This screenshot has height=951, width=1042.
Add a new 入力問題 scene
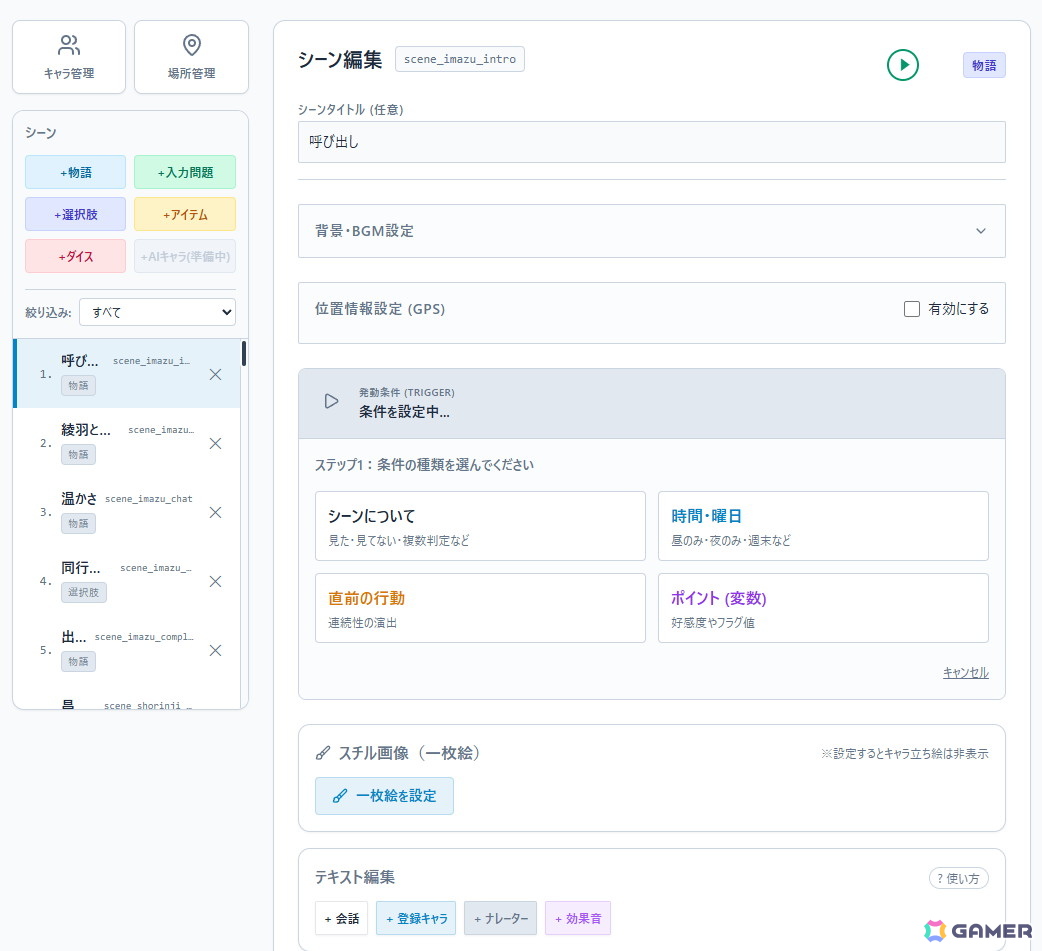click(x=185, y=173)
